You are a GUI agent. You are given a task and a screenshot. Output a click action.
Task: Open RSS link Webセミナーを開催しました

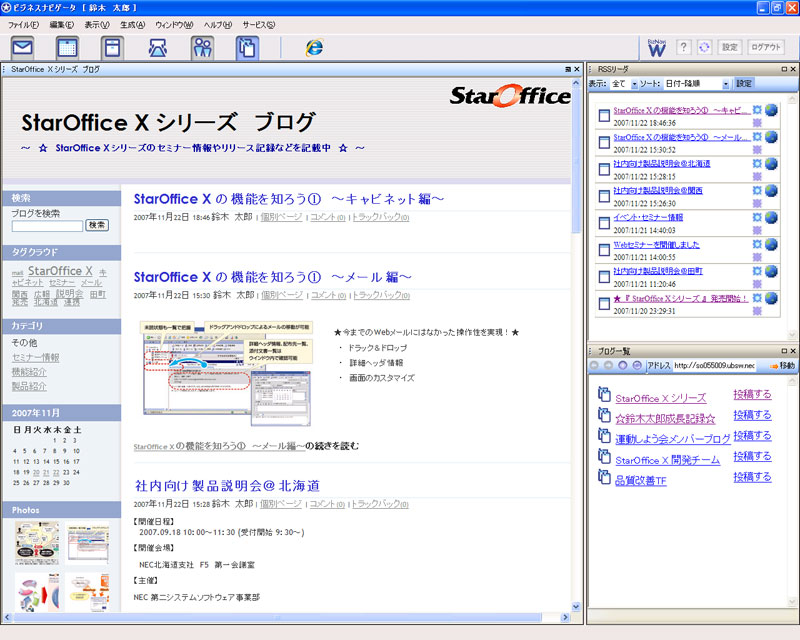(x=656, y=244)
